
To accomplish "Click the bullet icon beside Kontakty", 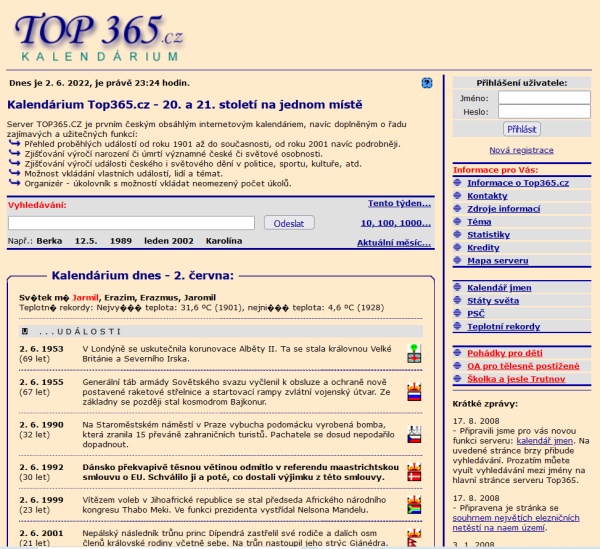I will tap(459, 197).
